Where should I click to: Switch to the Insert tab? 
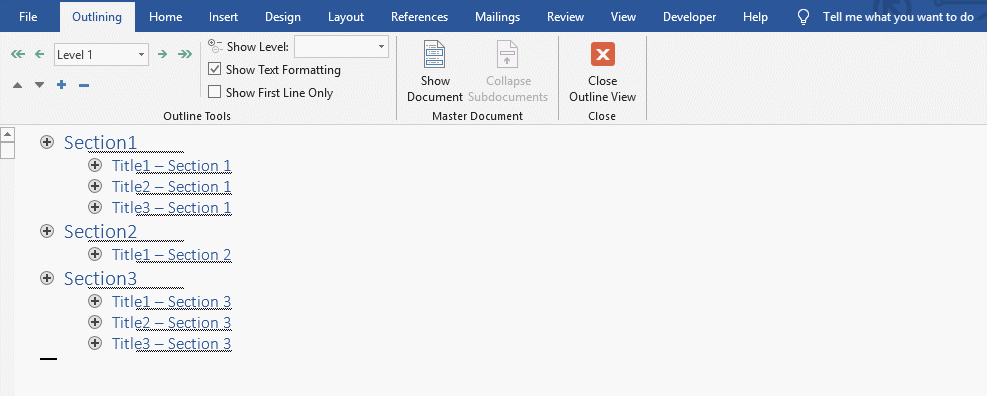tap(223, 17)
